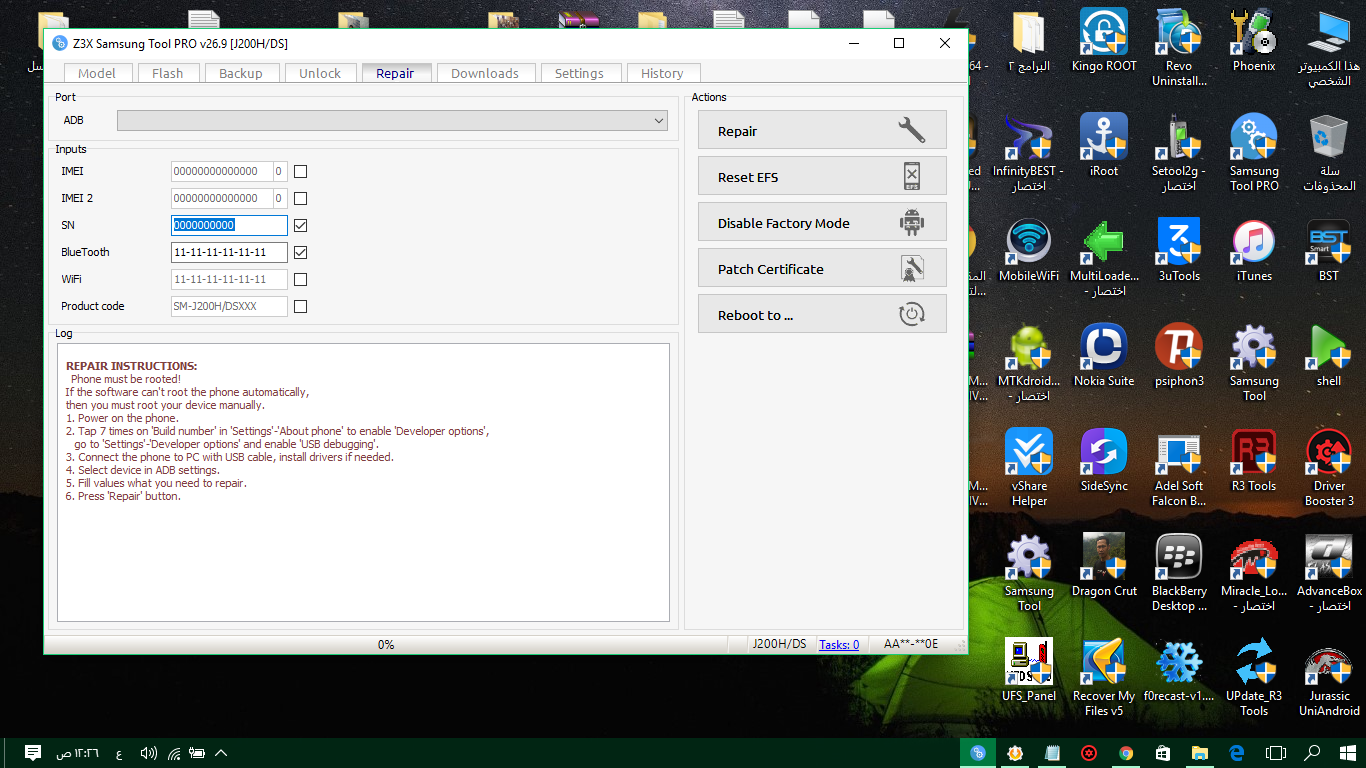Open iTunes desktop icon
This screenshot has height=768, width=1366.
(1254, 251)
